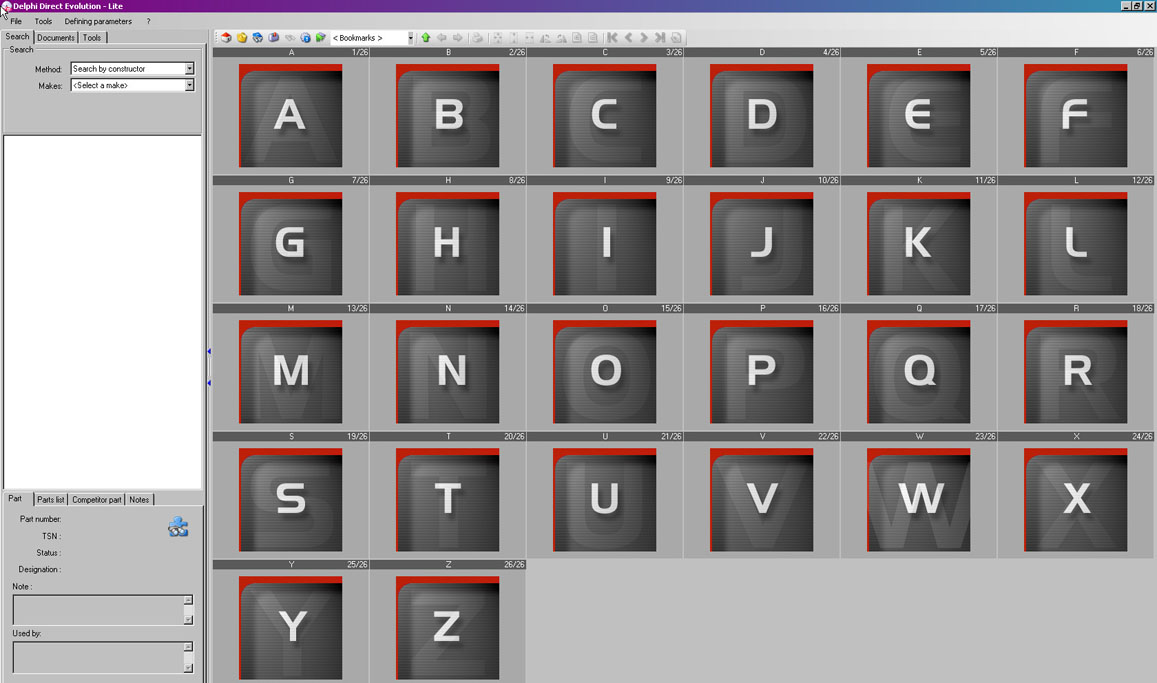Click the green up arrow toolbar icon
This screenshot has width=1157, height=683.
pos(425,38)
